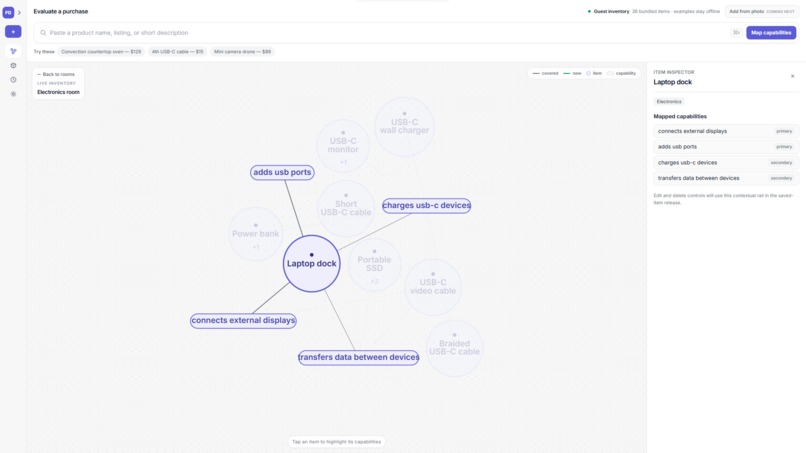Try the Convection countertop oven — $129 example
Screen dimensions: 806x453
point(101,51)
